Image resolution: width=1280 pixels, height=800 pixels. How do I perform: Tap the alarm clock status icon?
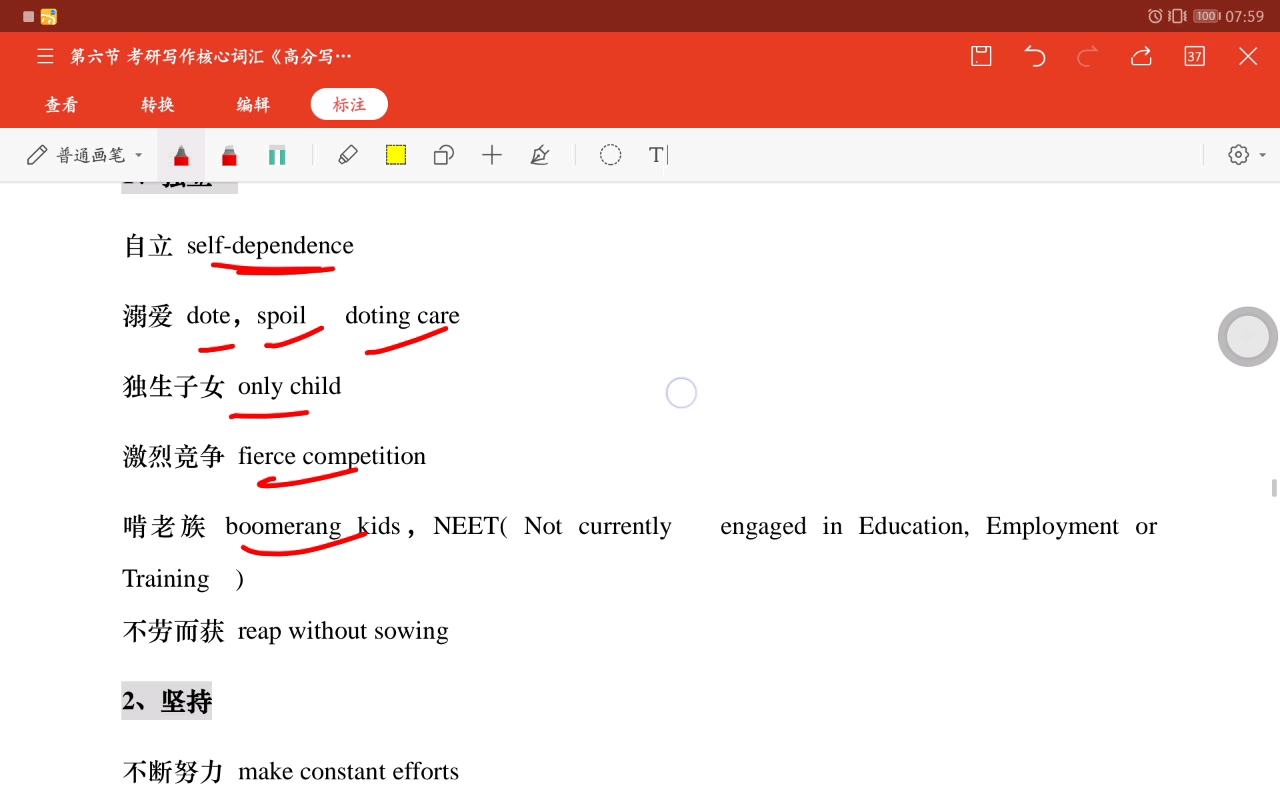pyautogui.click(x=1155, y=16)
